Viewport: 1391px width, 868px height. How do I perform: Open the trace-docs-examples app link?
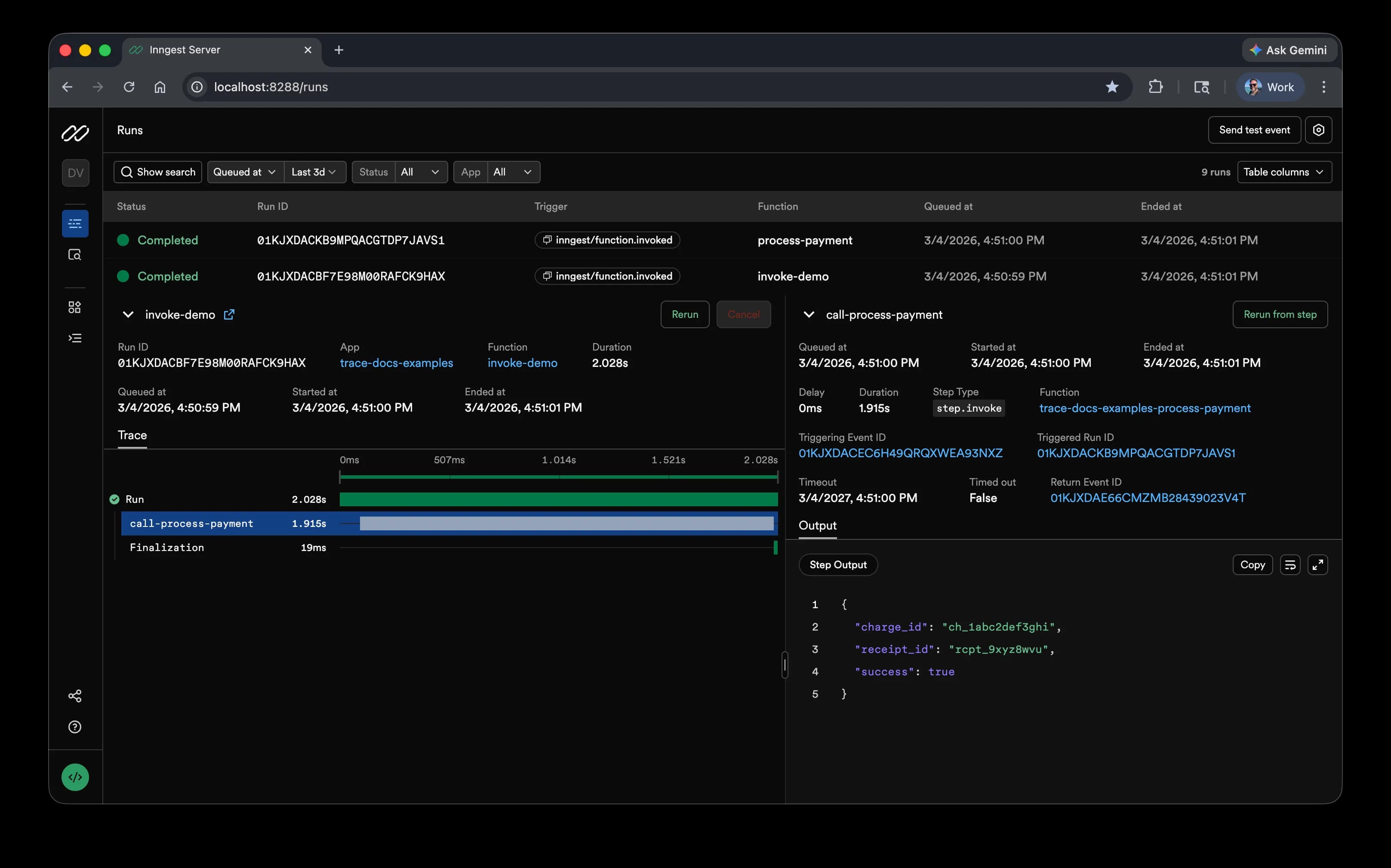pos(397,363)
